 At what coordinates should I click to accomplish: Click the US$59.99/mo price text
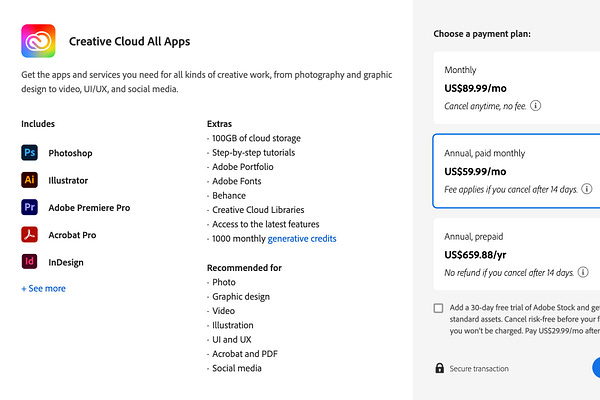click(x=475, y=171)
